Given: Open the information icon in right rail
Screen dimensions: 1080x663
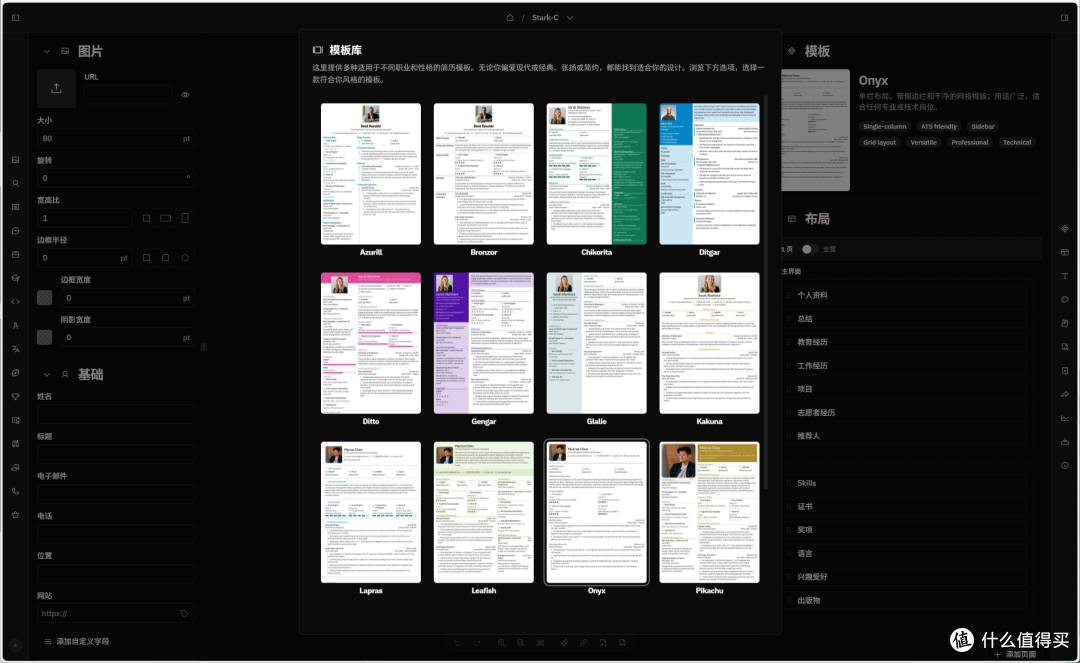Looking at the screenshot, I should tap(1065, 465).
